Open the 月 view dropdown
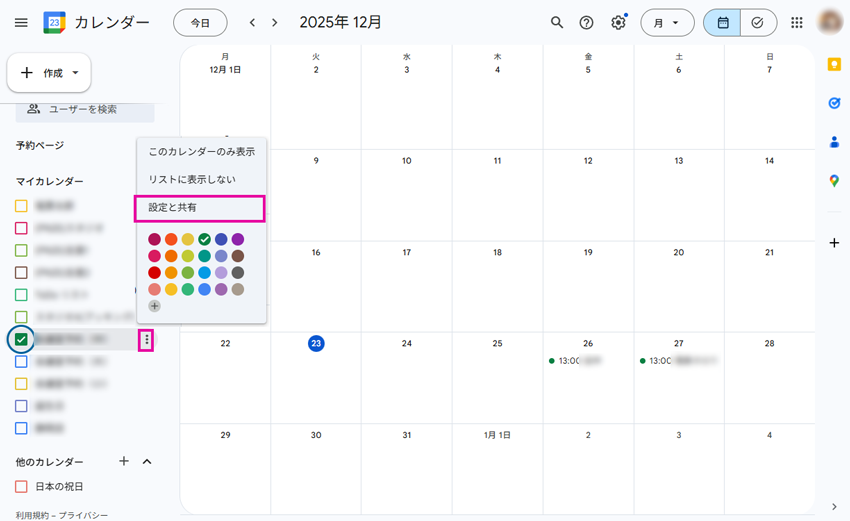The image size is (850, 521). (x=667, y=22)
